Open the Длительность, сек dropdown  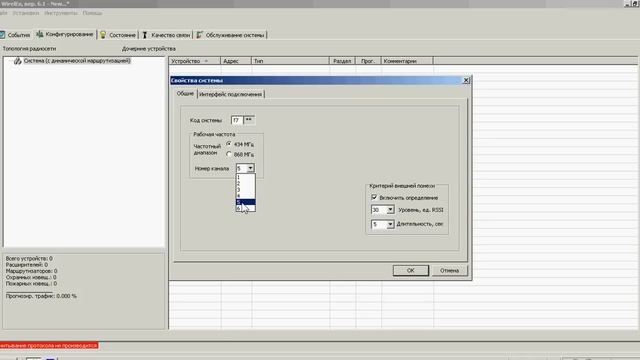(x=390, y=224)
